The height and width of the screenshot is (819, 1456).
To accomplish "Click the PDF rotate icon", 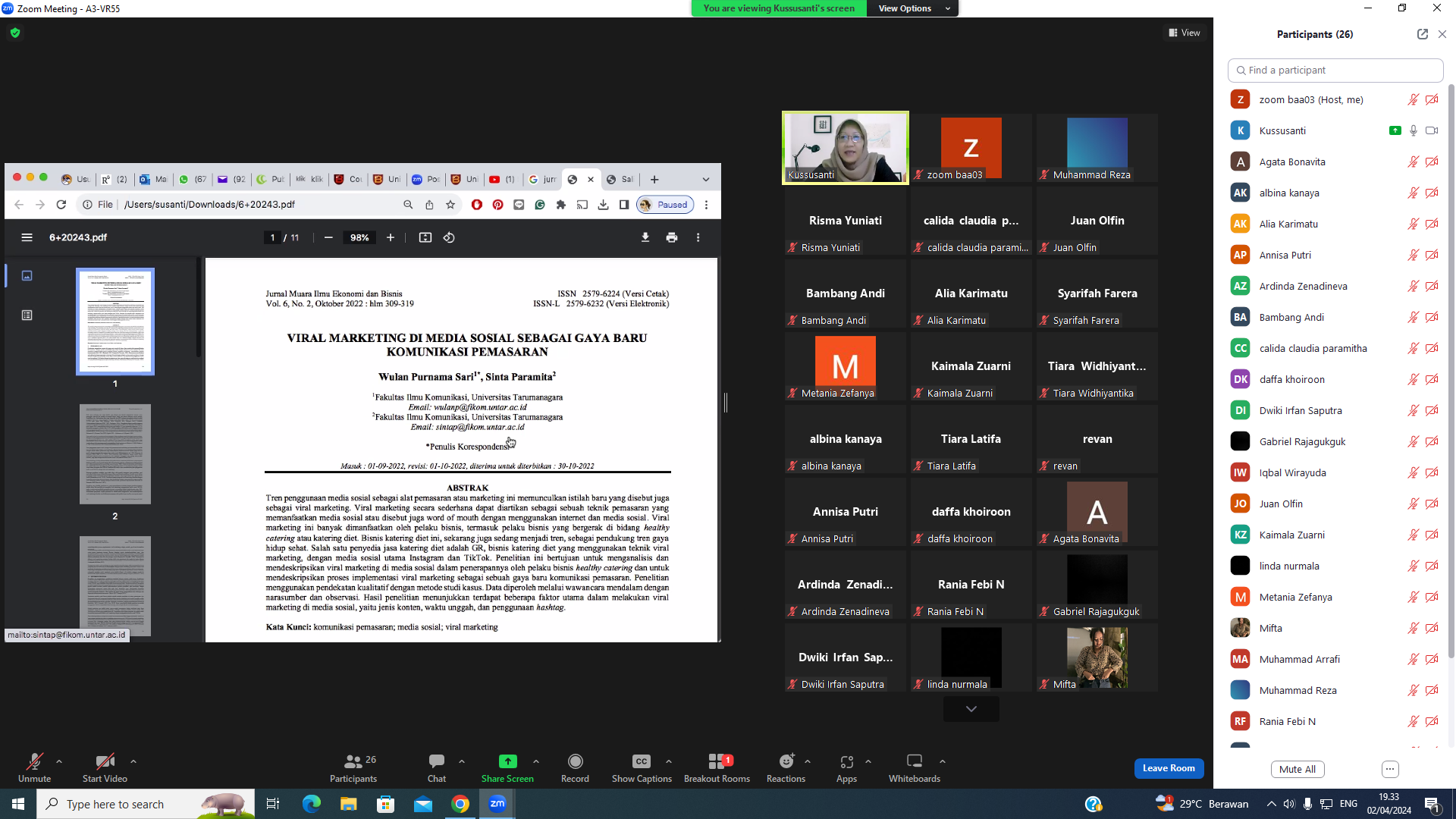I will [449, 237].
